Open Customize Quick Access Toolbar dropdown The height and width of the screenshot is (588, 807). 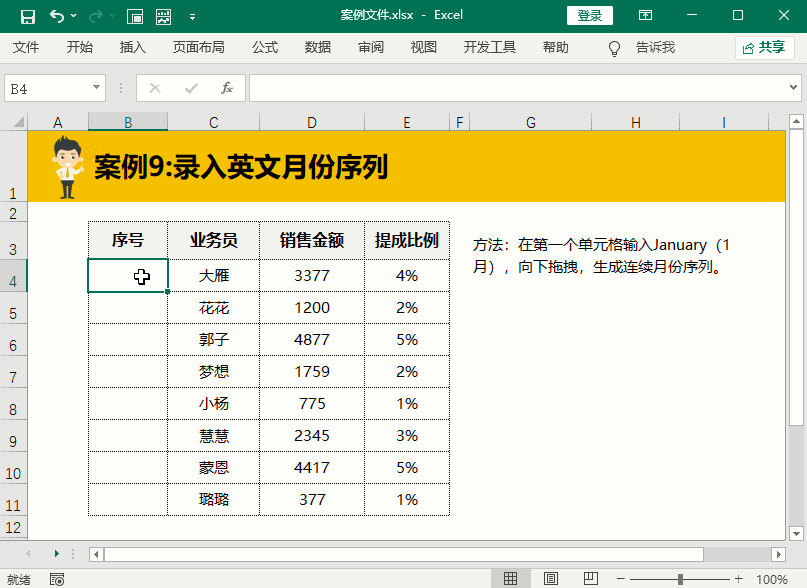click(192, 17)
